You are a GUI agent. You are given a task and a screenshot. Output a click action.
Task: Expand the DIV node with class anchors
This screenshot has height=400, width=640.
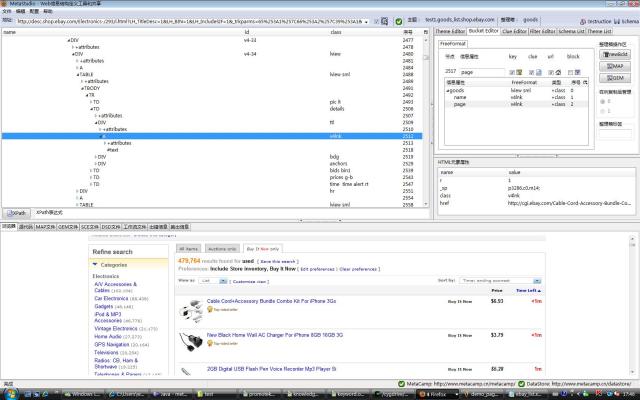point(96,164)
